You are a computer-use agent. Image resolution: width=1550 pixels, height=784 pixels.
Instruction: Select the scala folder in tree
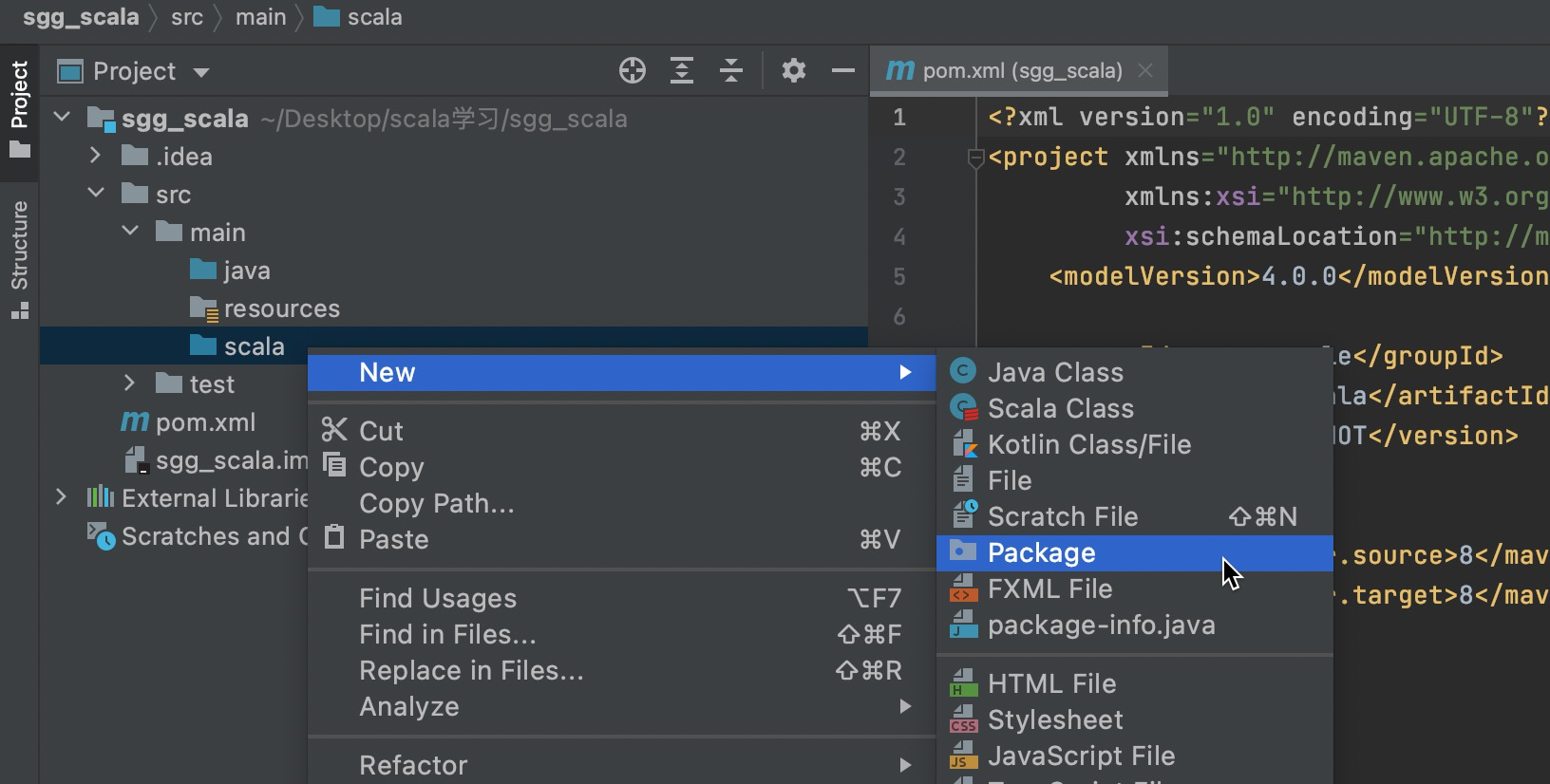(237, 346)
